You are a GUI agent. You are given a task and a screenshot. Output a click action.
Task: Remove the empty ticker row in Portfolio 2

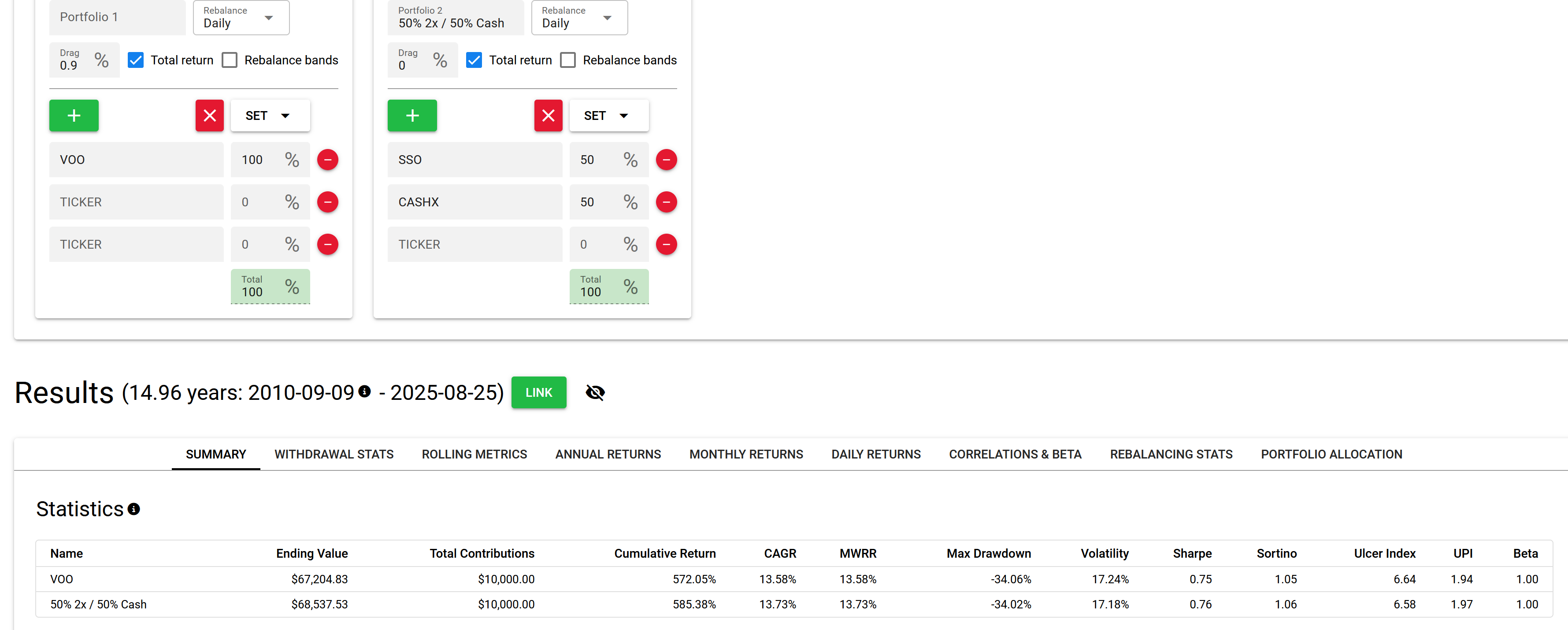tap(666, 244)
